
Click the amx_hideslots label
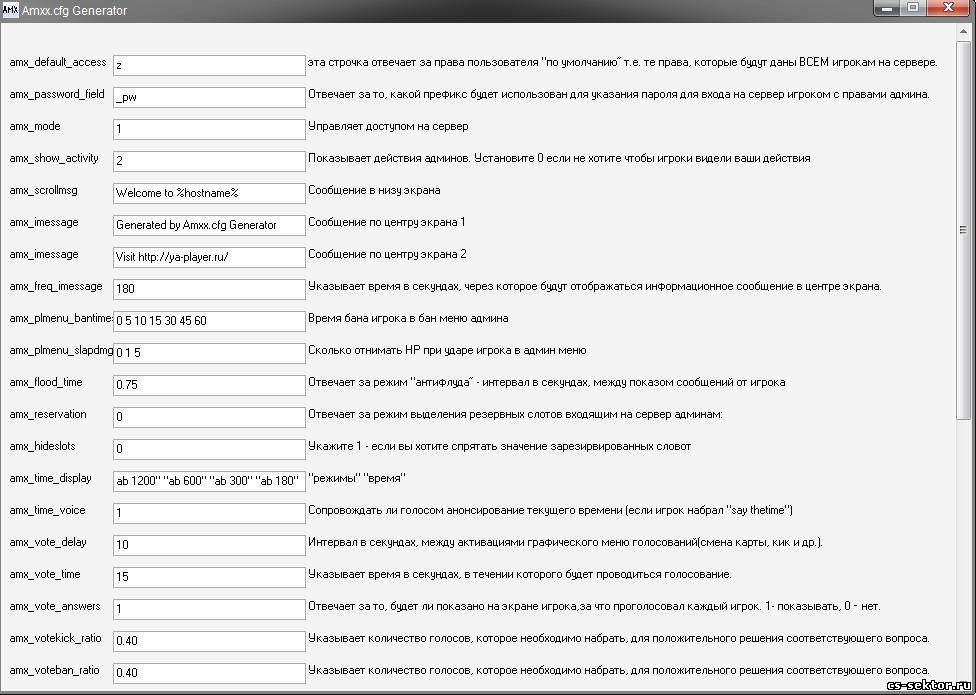[x=42, y=446]
